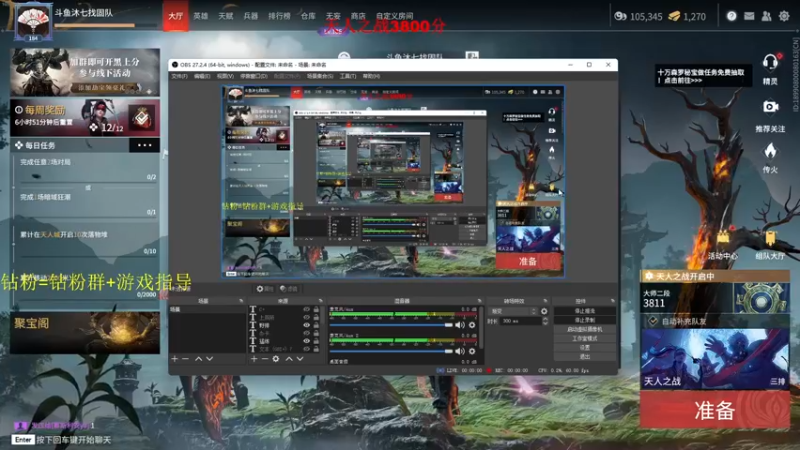Move source up in Sources panel

pos(289,359)
